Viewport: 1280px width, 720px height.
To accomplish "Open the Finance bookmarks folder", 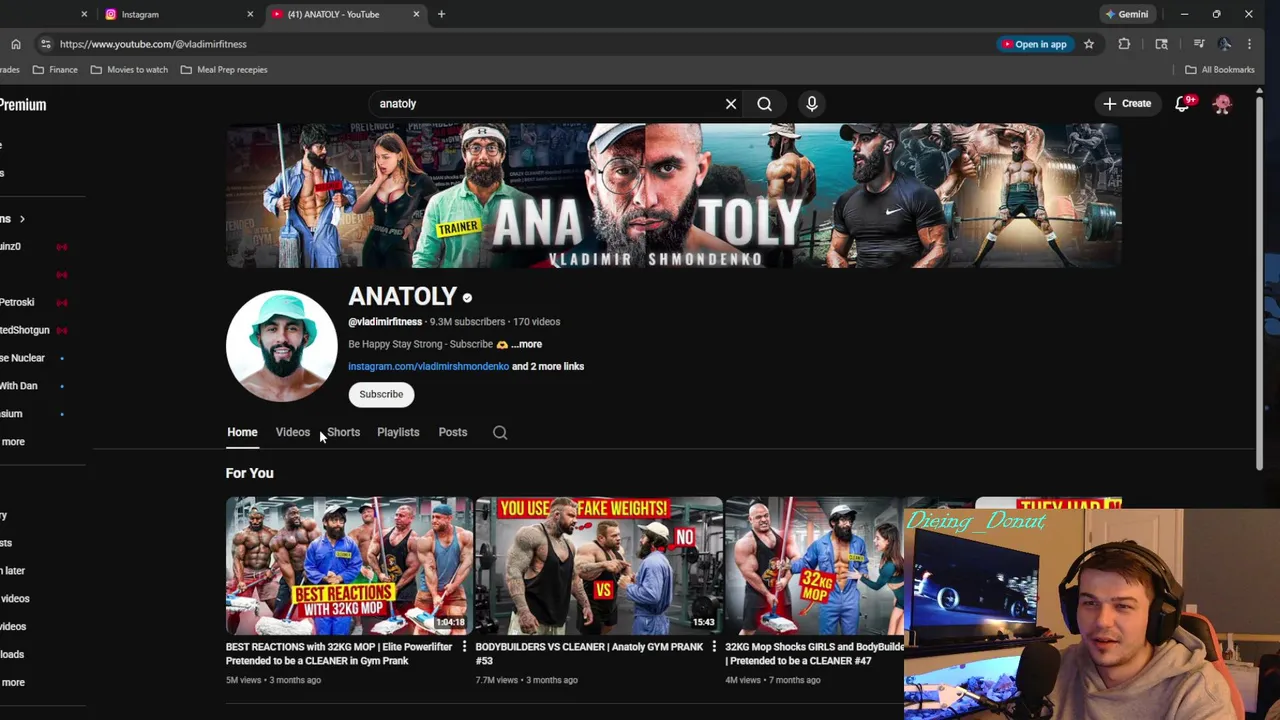I will click(x=55, y=70).
